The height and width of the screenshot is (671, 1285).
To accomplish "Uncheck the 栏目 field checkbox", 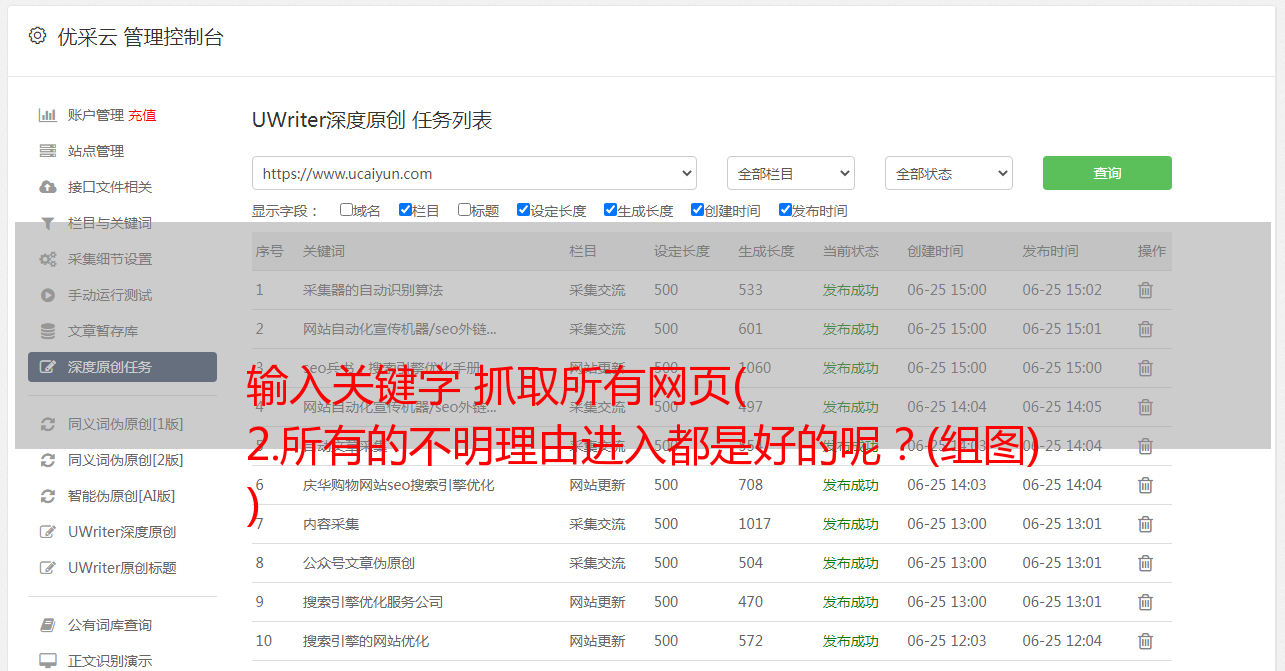I will (x=405, y=210).
